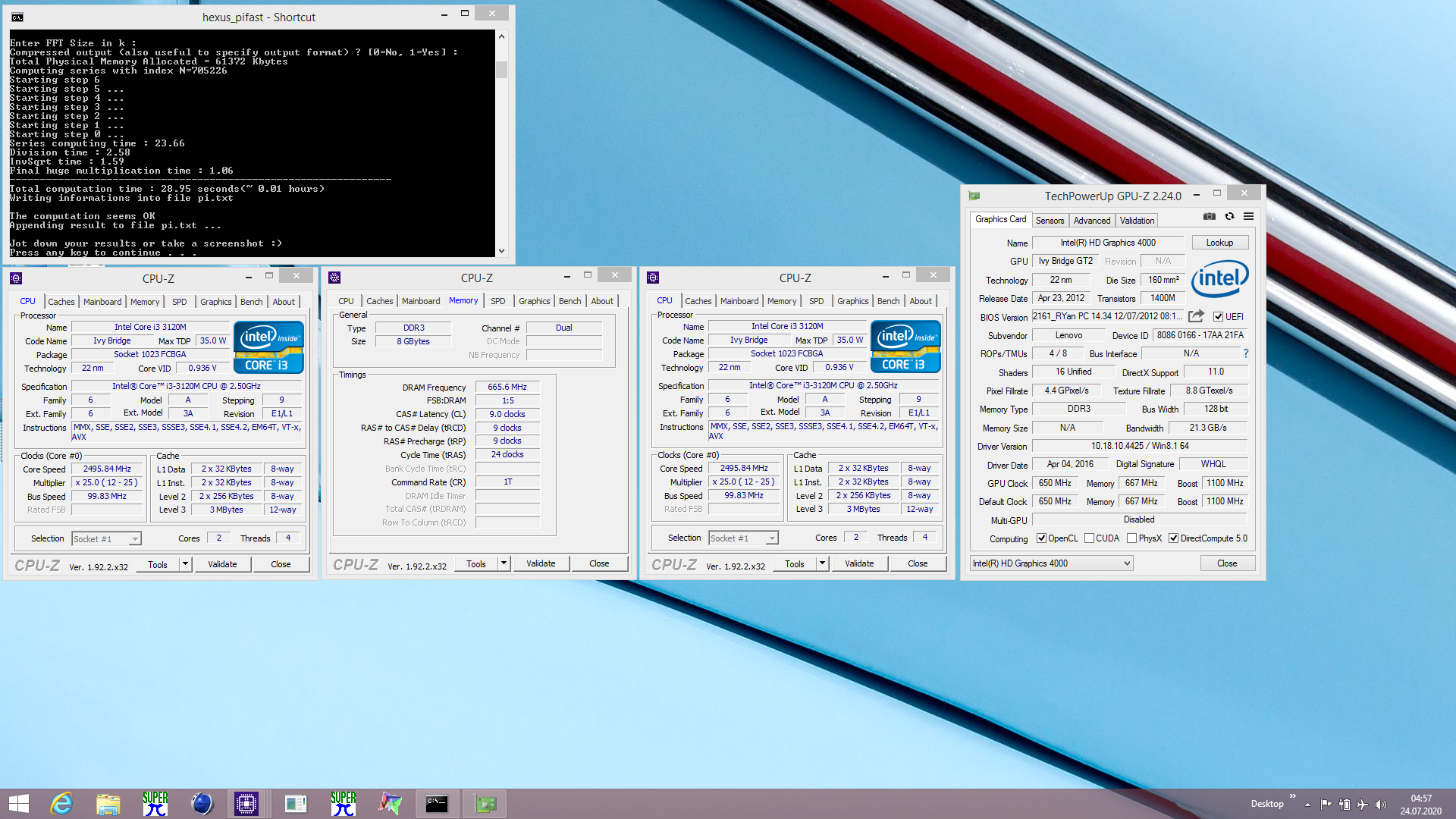Screen dimensions: 1456x819
Task: Click the title bar icon of the CPU-Z Memory window
Action: tap(334, 278)
